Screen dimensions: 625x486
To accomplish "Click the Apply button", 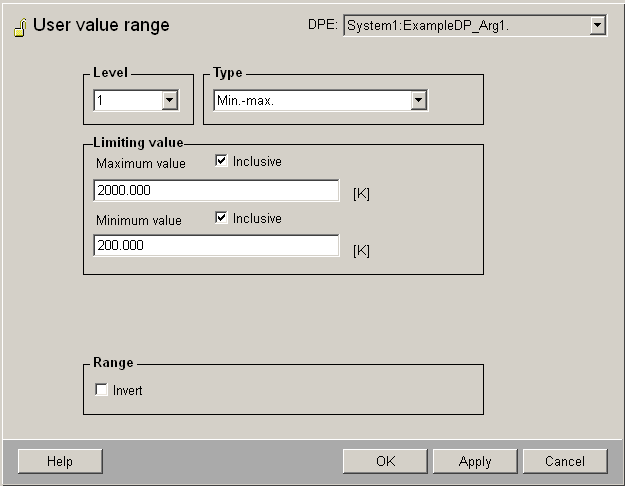I will pos(475,461).
